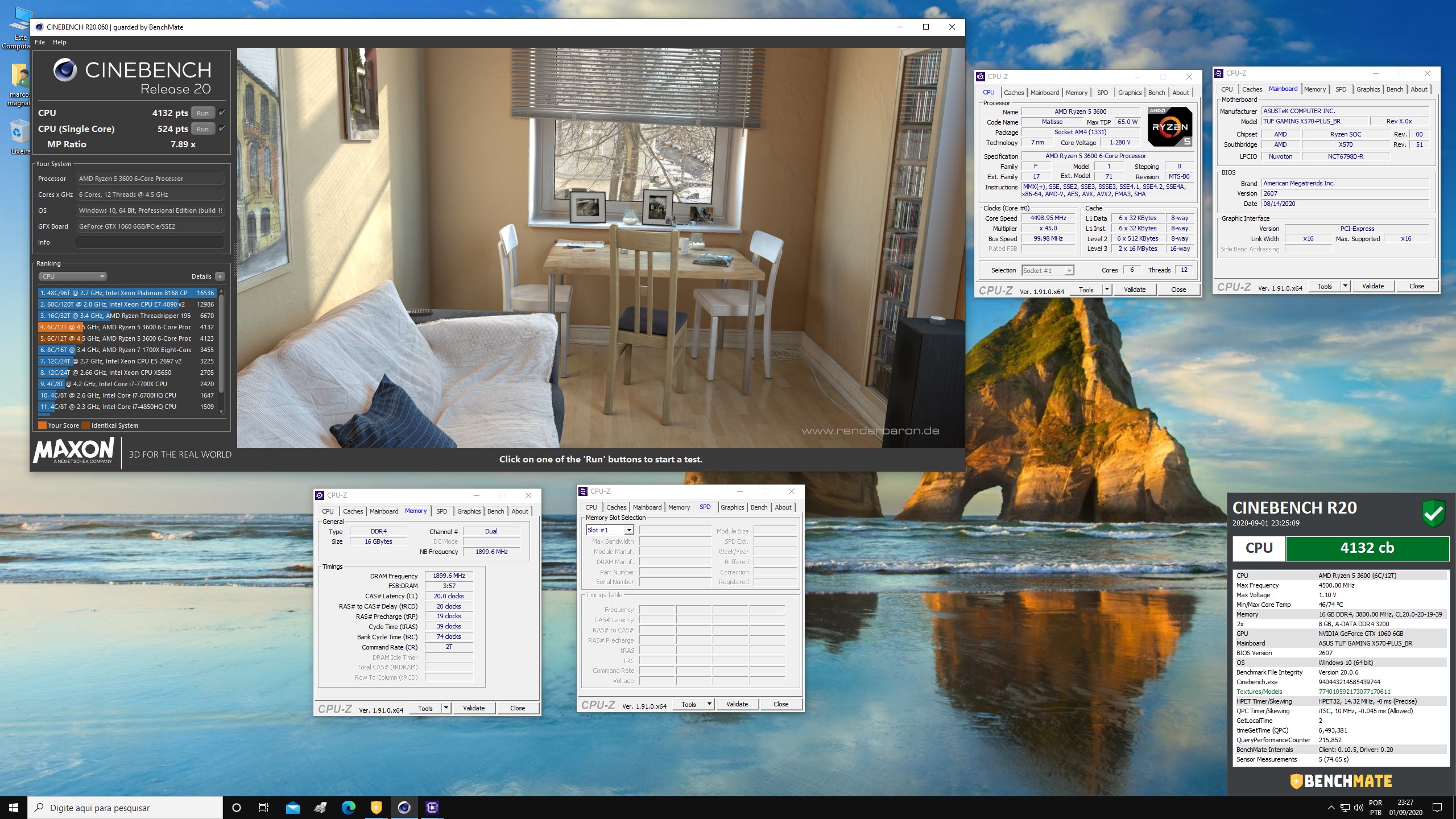Run the multi-core CPU test

pos(203,113)
